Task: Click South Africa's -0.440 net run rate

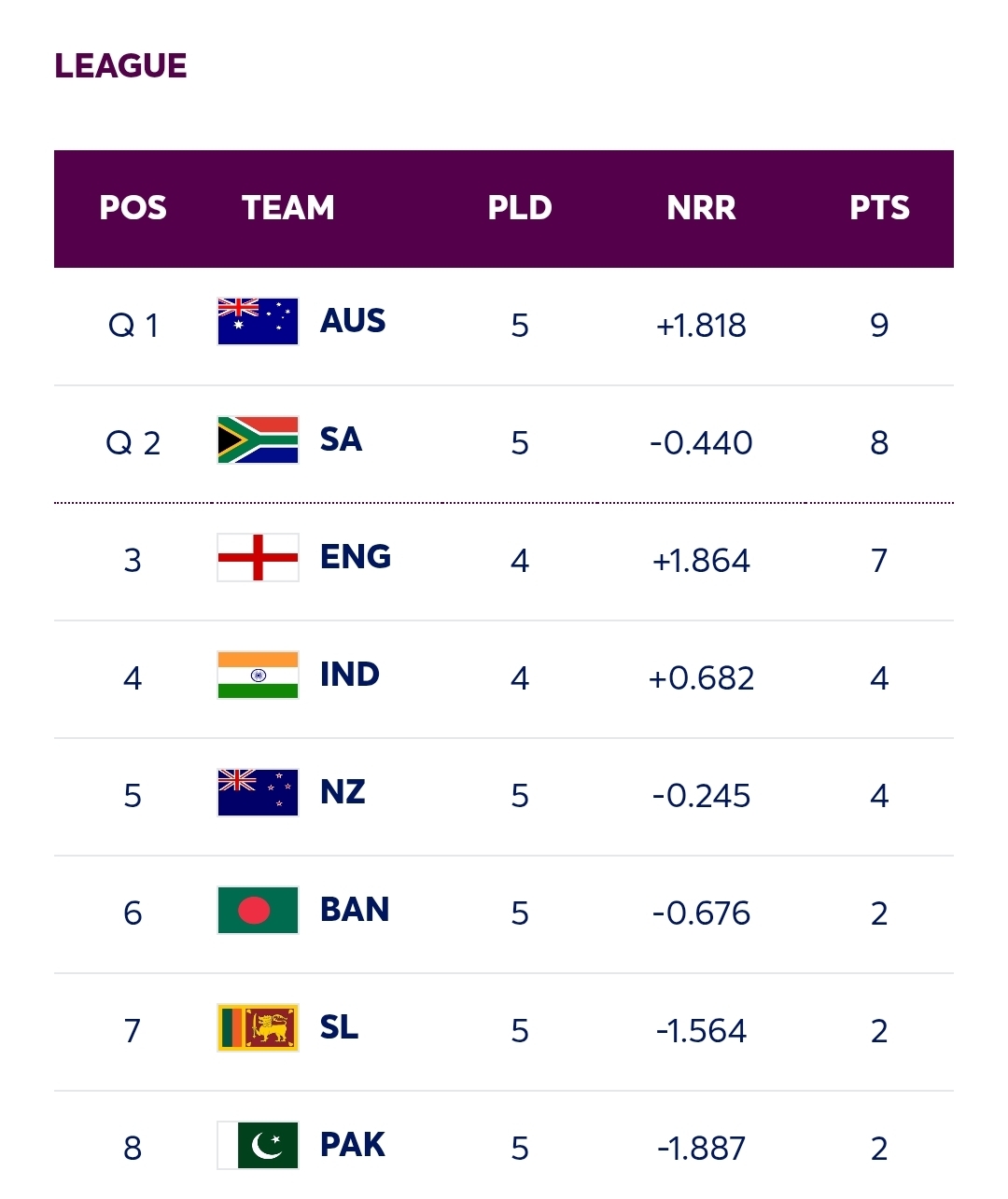Action: point(701,442)
